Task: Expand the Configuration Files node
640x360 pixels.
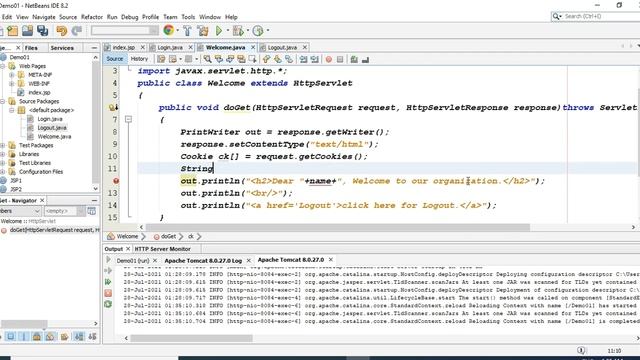Action: coord(3,172)
